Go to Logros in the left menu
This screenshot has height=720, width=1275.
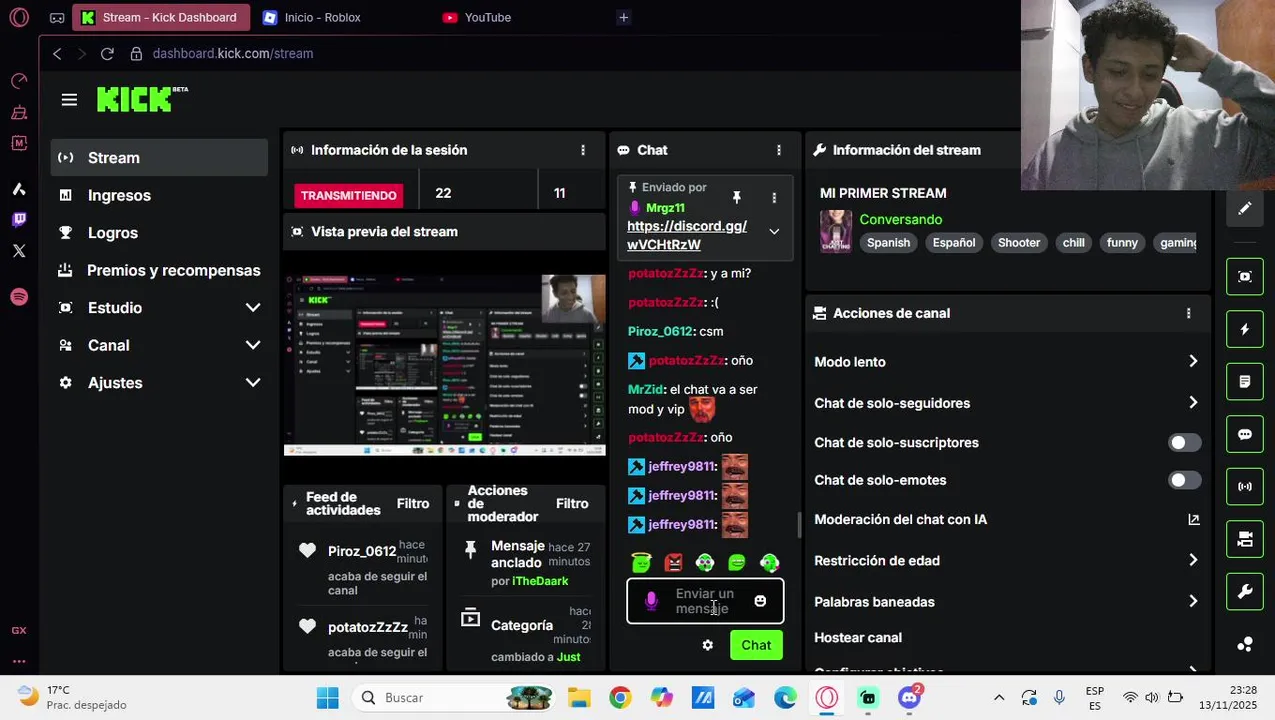click(x=159, y=233)
